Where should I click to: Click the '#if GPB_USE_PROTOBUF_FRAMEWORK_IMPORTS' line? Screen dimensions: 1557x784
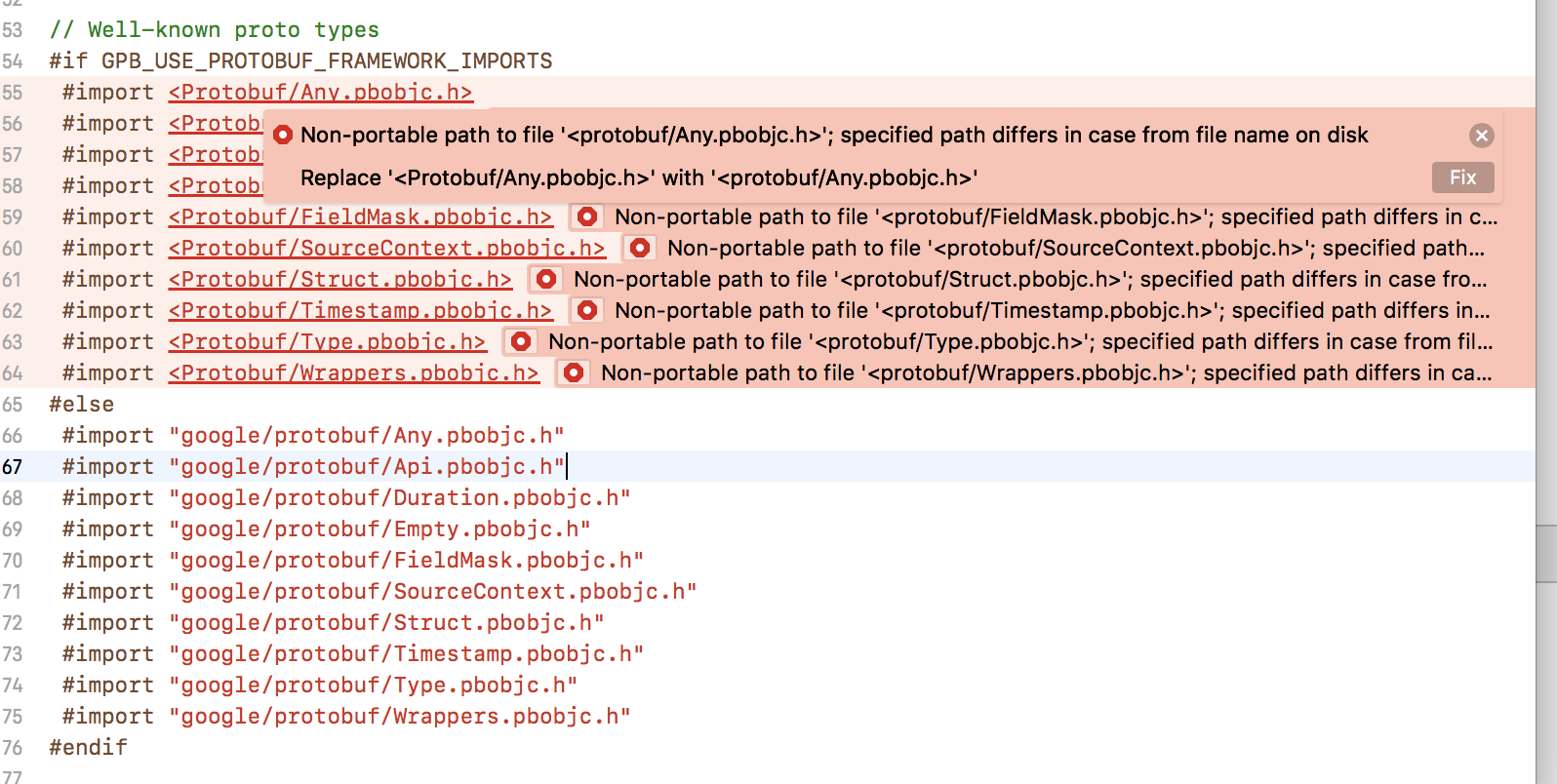pos(300,60)
